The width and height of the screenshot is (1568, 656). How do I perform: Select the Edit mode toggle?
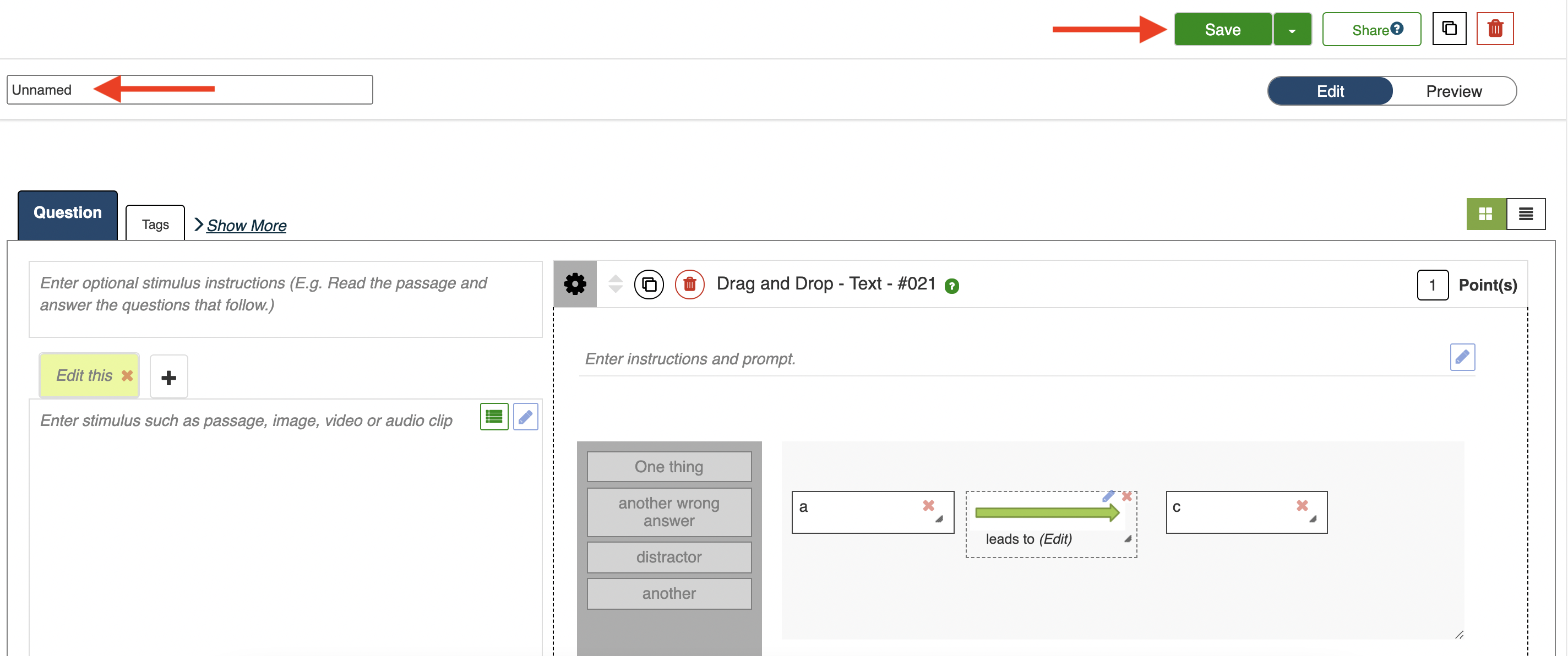click(x=1330, y=91)
